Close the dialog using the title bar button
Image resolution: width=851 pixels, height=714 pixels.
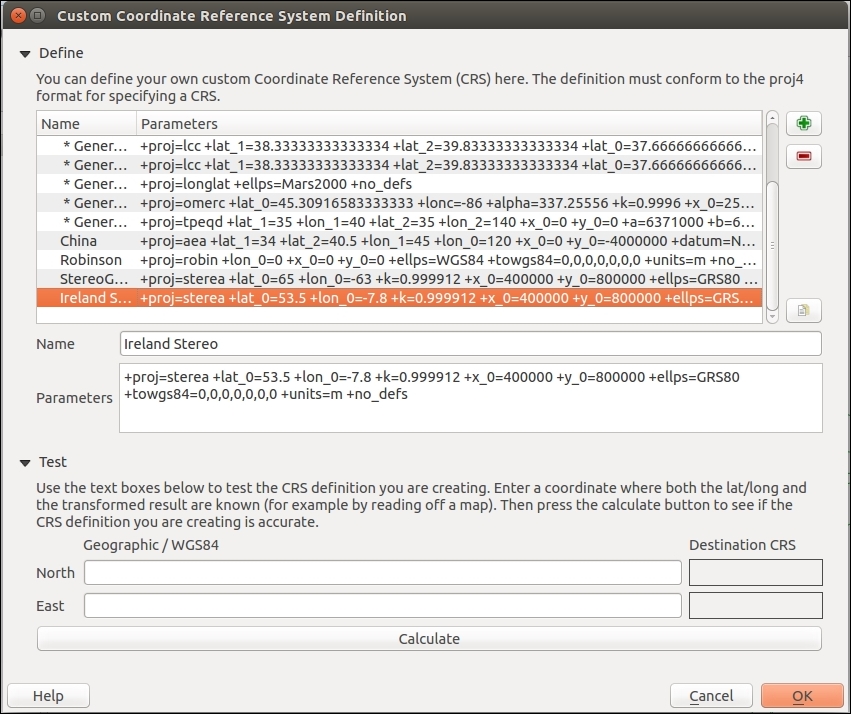click(x=16, y=16)
